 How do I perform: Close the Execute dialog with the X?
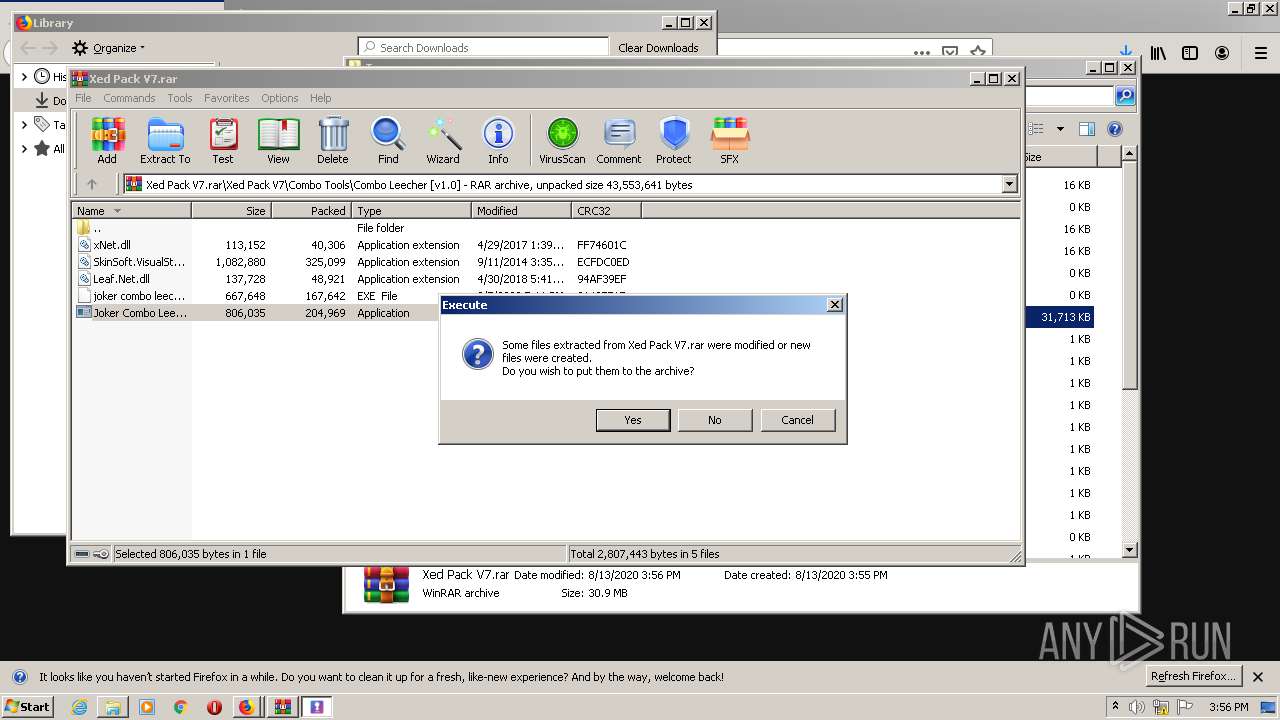[835, 305]
